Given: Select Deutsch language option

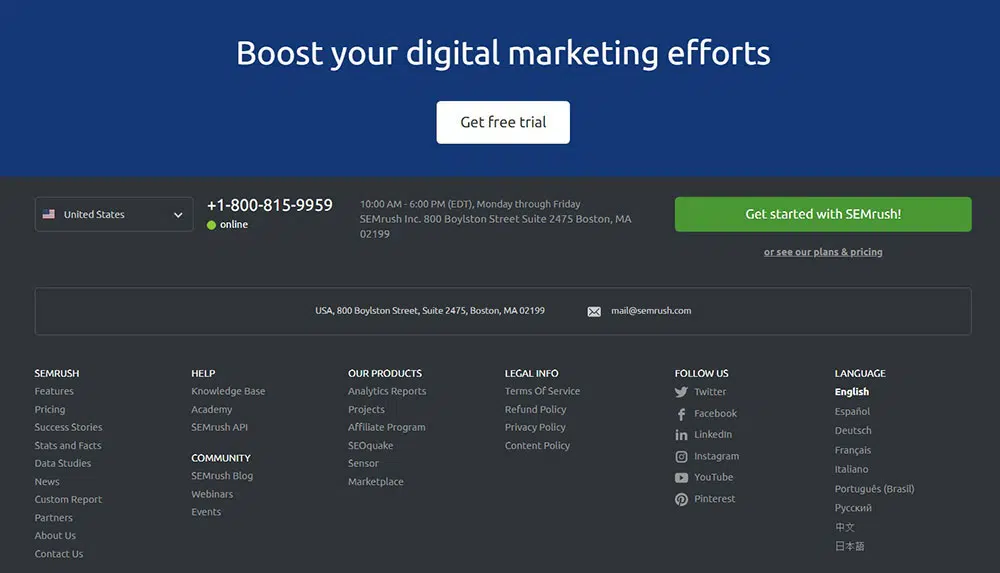Looking at the screenshot, I should [x=853, y=430].
